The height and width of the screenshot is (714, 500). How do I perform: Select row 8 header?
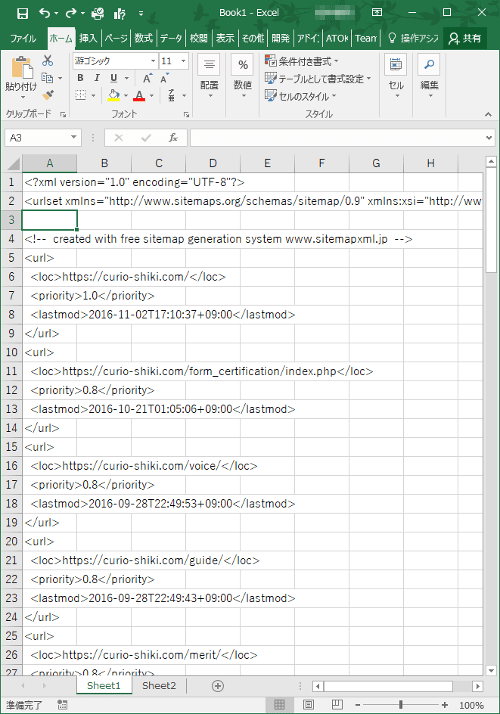pos(11,315)
